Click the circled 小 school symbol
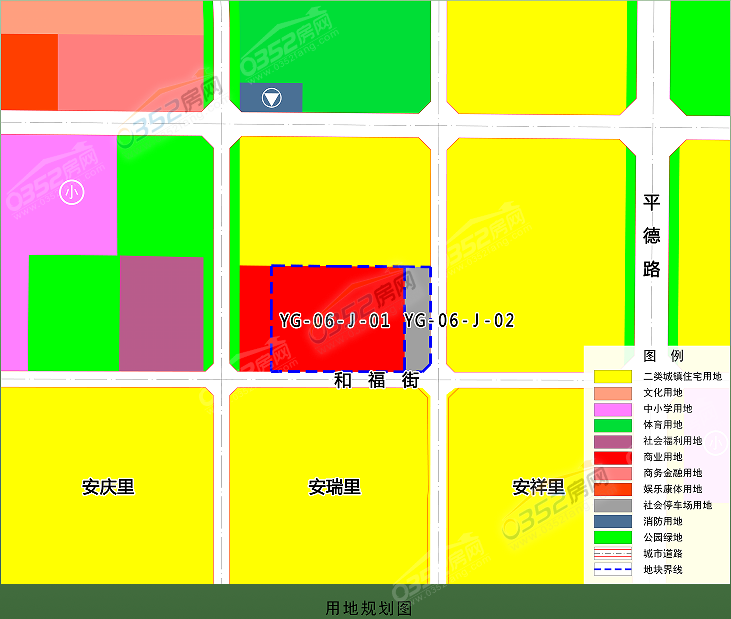Image resolution: width=731 pixels, height=619 pixels. point(71,191)
